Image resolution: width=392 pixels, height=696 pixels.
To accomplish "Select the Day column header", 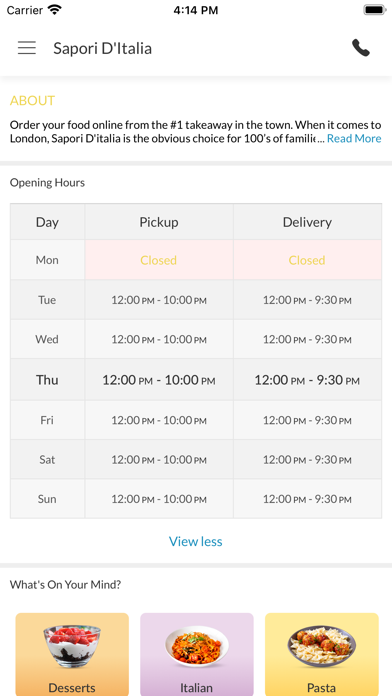I will click(48, 222).
